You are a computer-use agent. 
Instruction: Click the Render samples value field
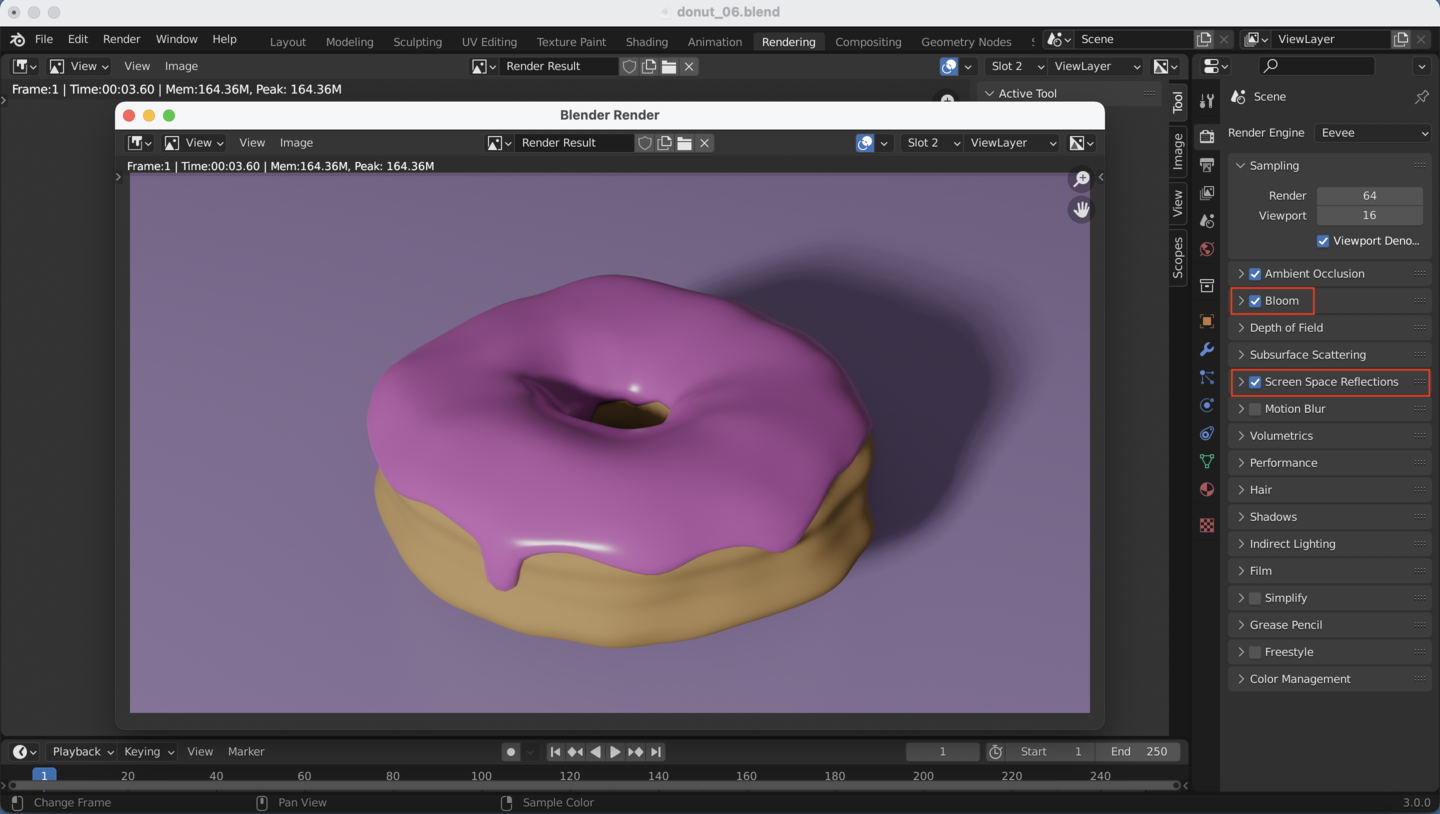[x=1369, y=196]
